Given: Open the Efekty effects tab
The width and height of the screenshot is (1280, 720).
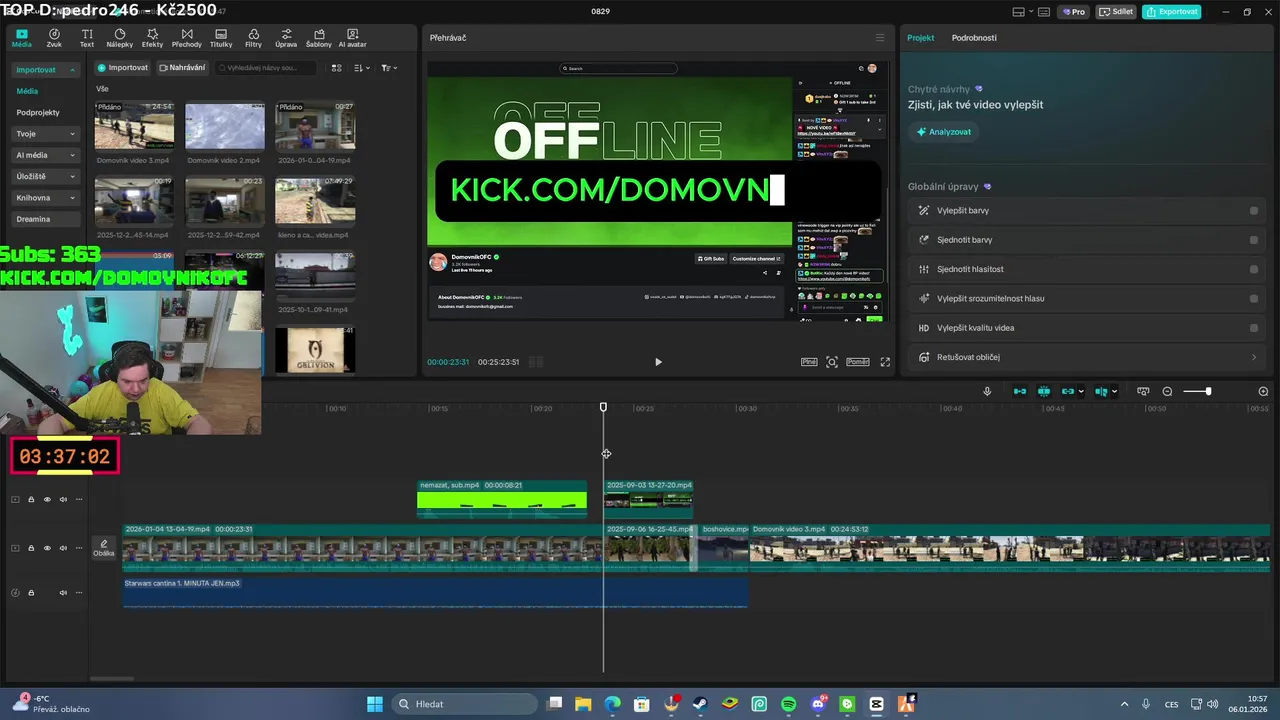Looking at the screenshot, I should [152, 38].
